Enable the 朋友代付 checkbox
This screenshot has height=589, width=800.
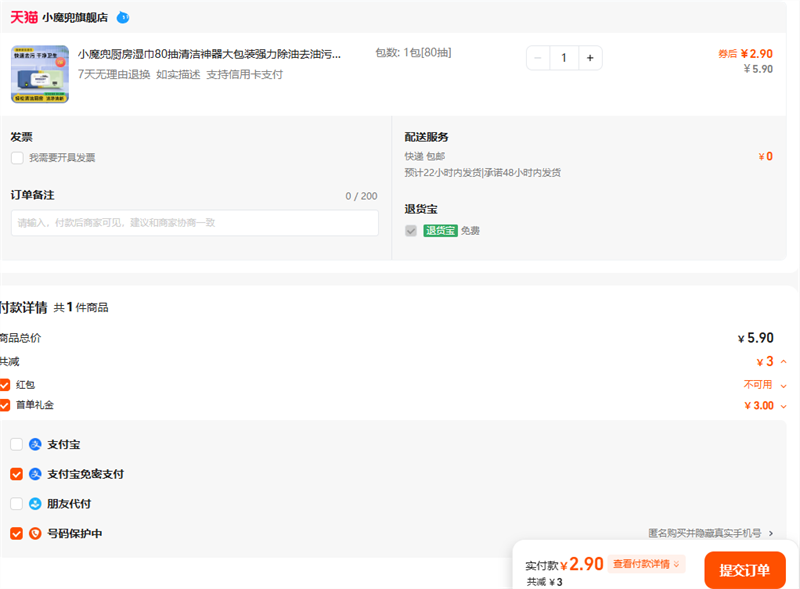[16, 504]
